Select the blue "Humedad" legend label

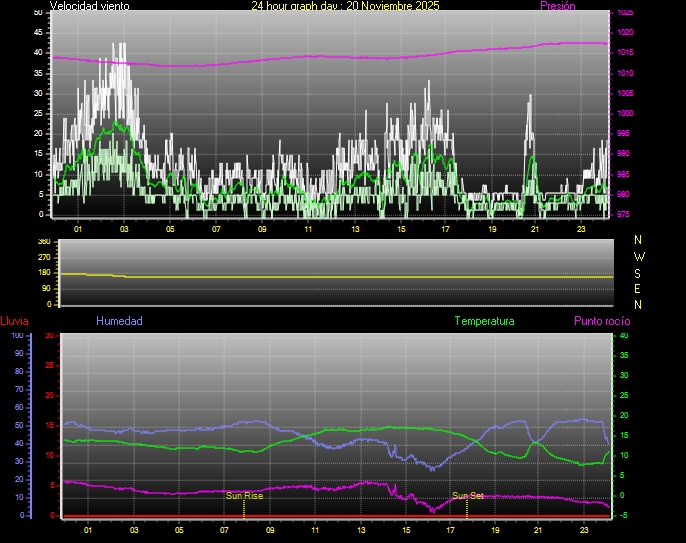119,321
